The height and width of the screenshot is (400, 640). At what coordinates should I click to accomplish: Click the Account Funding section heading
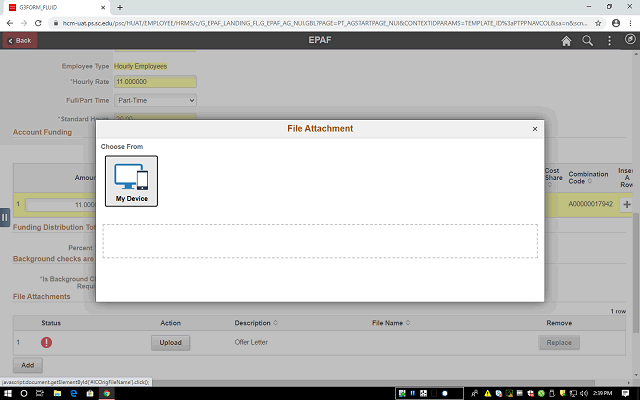click(x=42, y=132)
